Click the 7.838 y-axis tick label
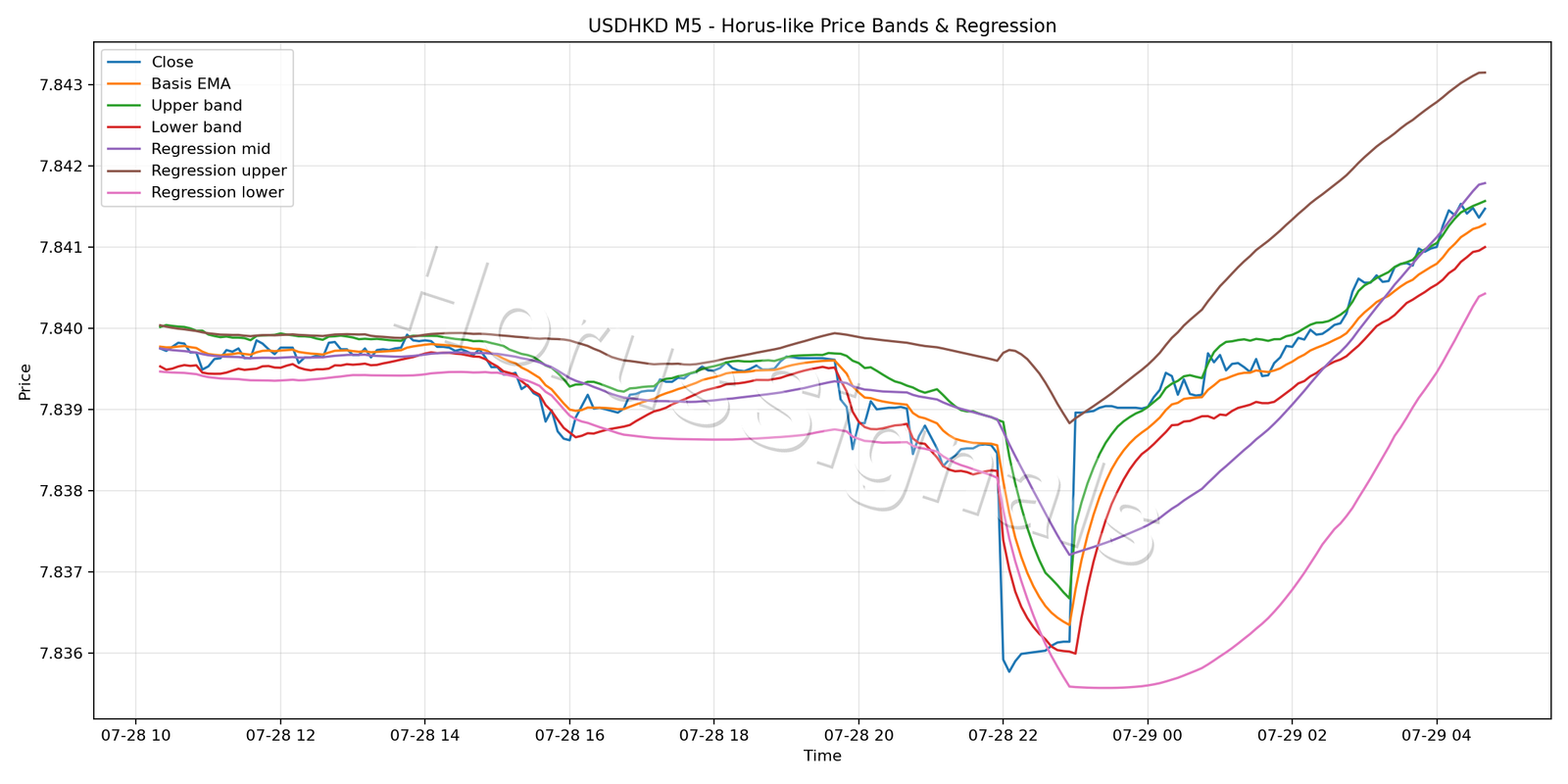 pyautogui.click(x=61, y=491)
